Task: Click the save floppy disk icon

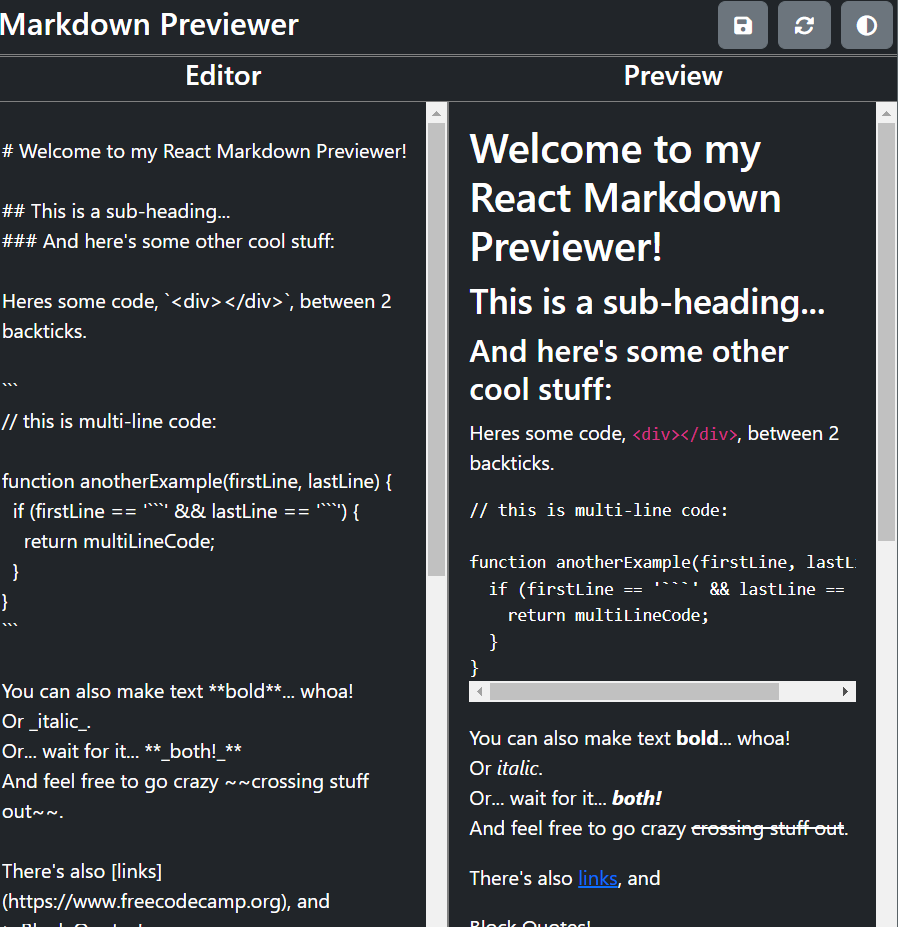Action: tap(743, 26)
